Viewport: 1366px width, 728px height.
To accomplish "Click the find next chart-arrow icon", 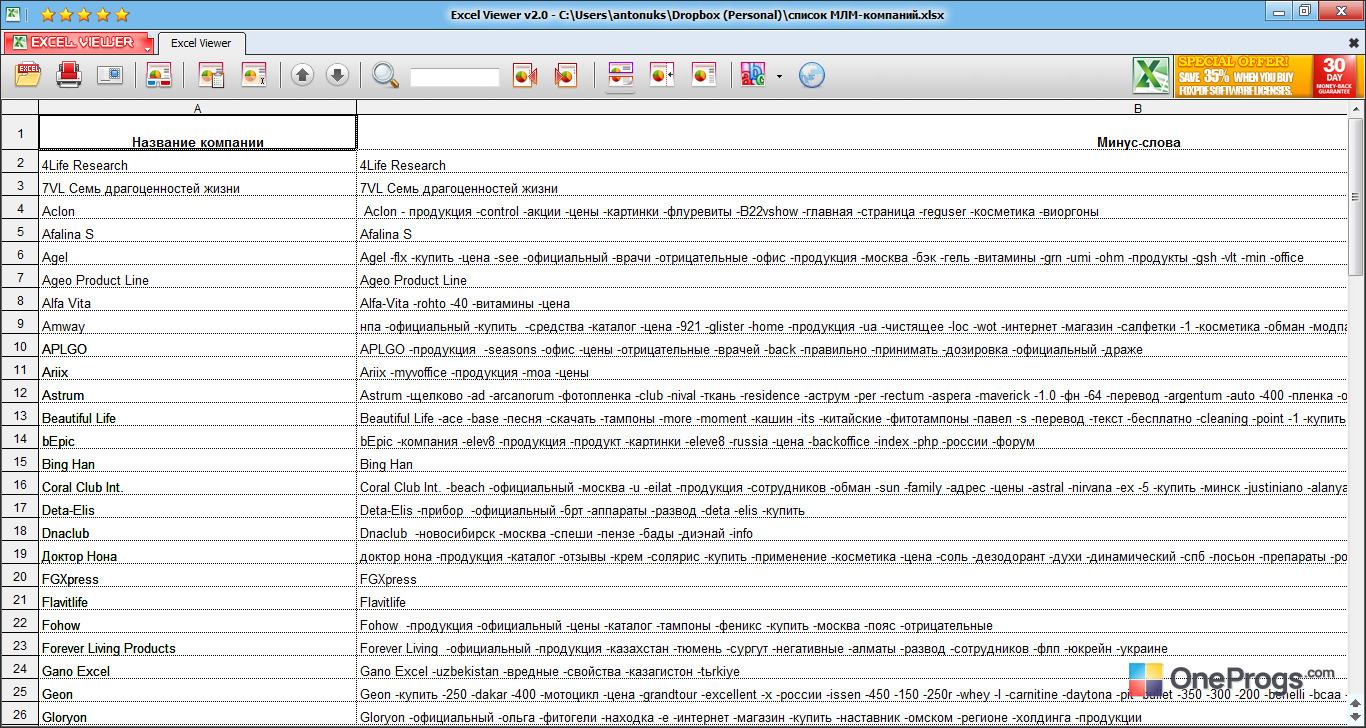I will point(566,75).
